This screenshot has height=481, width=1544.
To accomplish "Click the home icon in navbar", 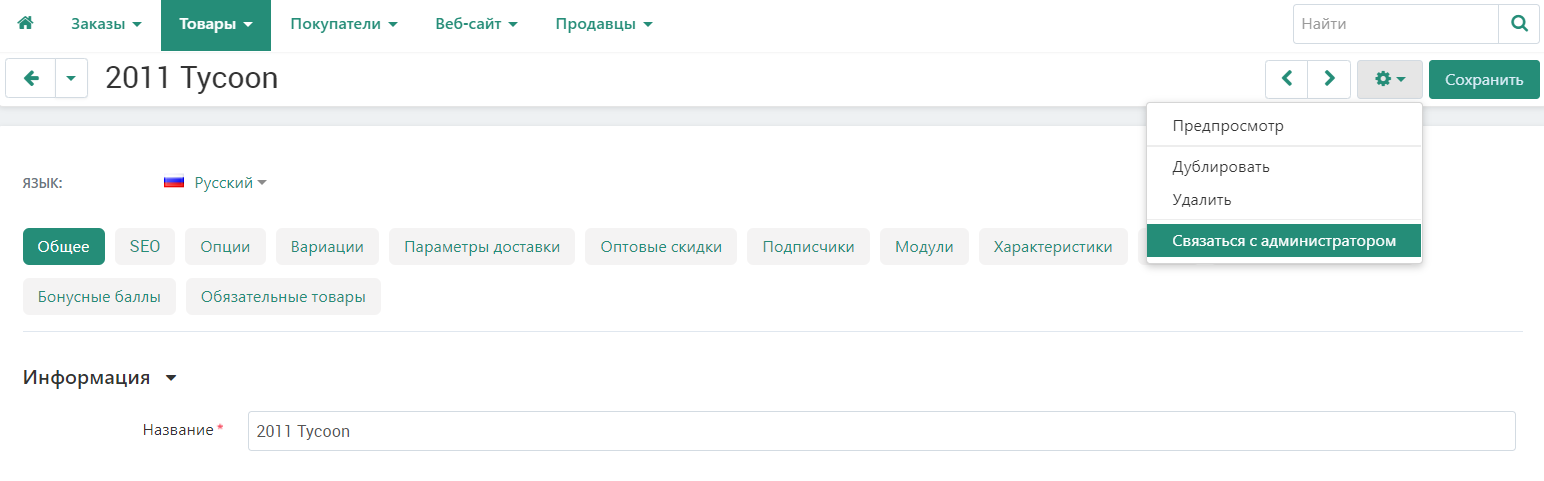I will pyautogui.click(x=26, y=24).
